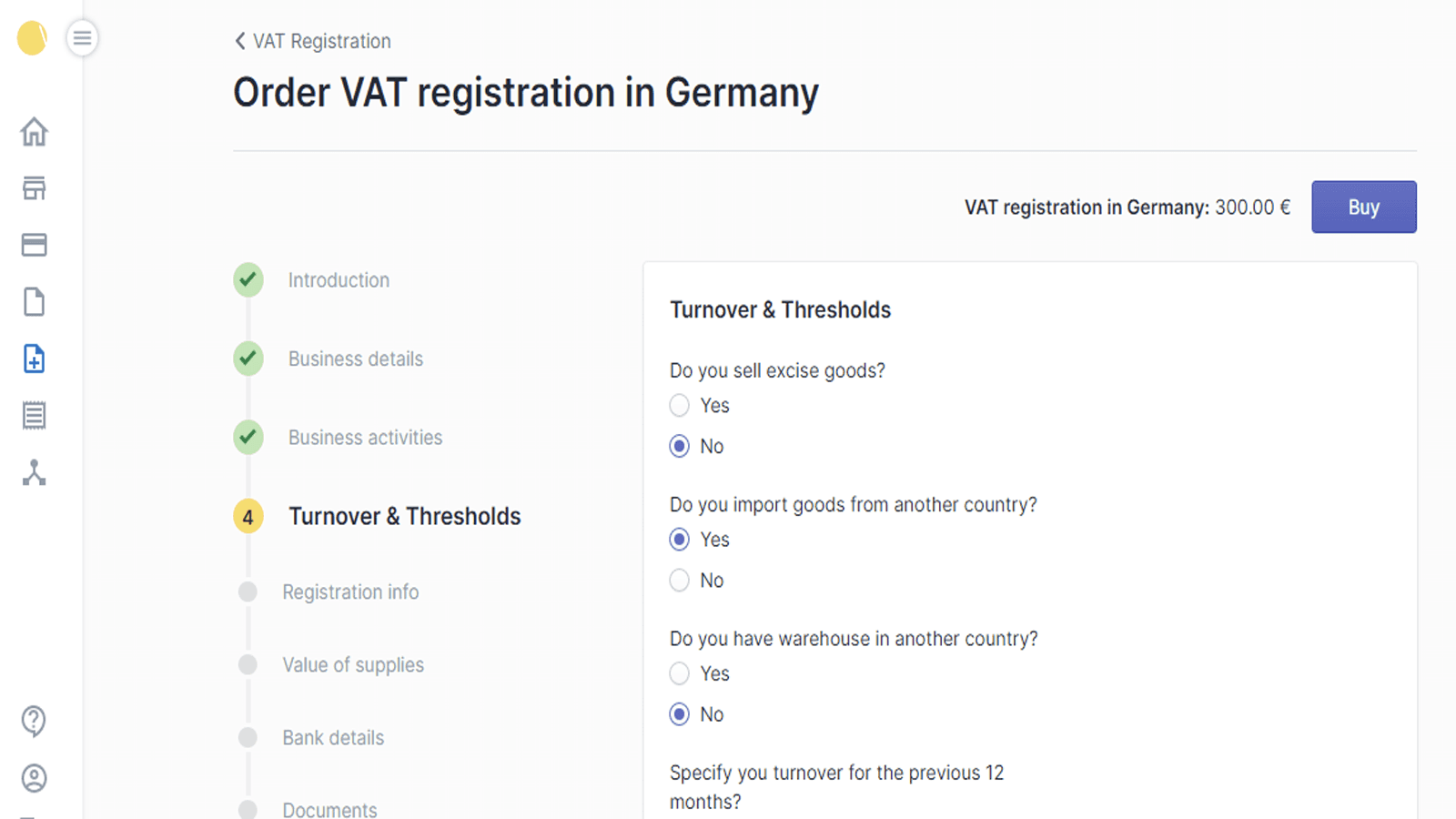Open the account profile icon
Viewport: 1456px width, 819px height.
(34, 779)
